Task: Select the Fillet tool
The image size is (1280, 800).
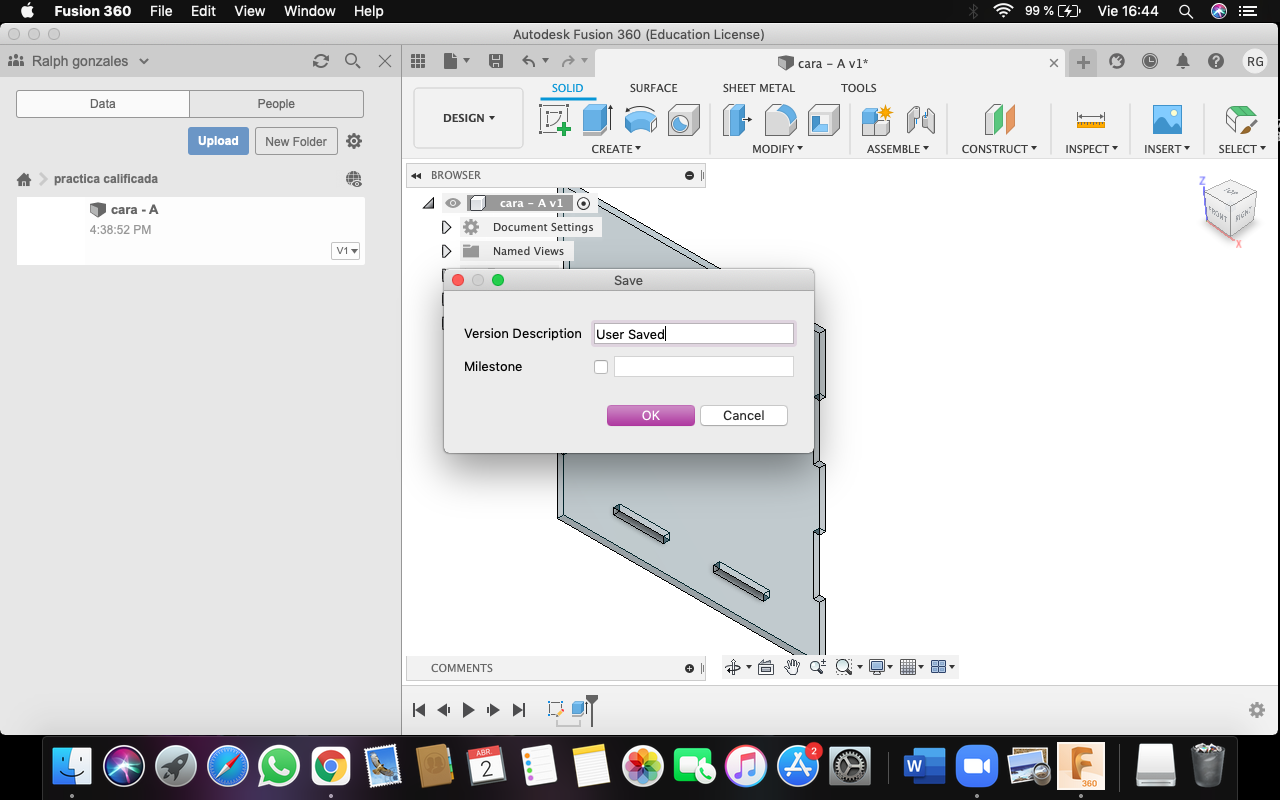Action: coord(780,120)
